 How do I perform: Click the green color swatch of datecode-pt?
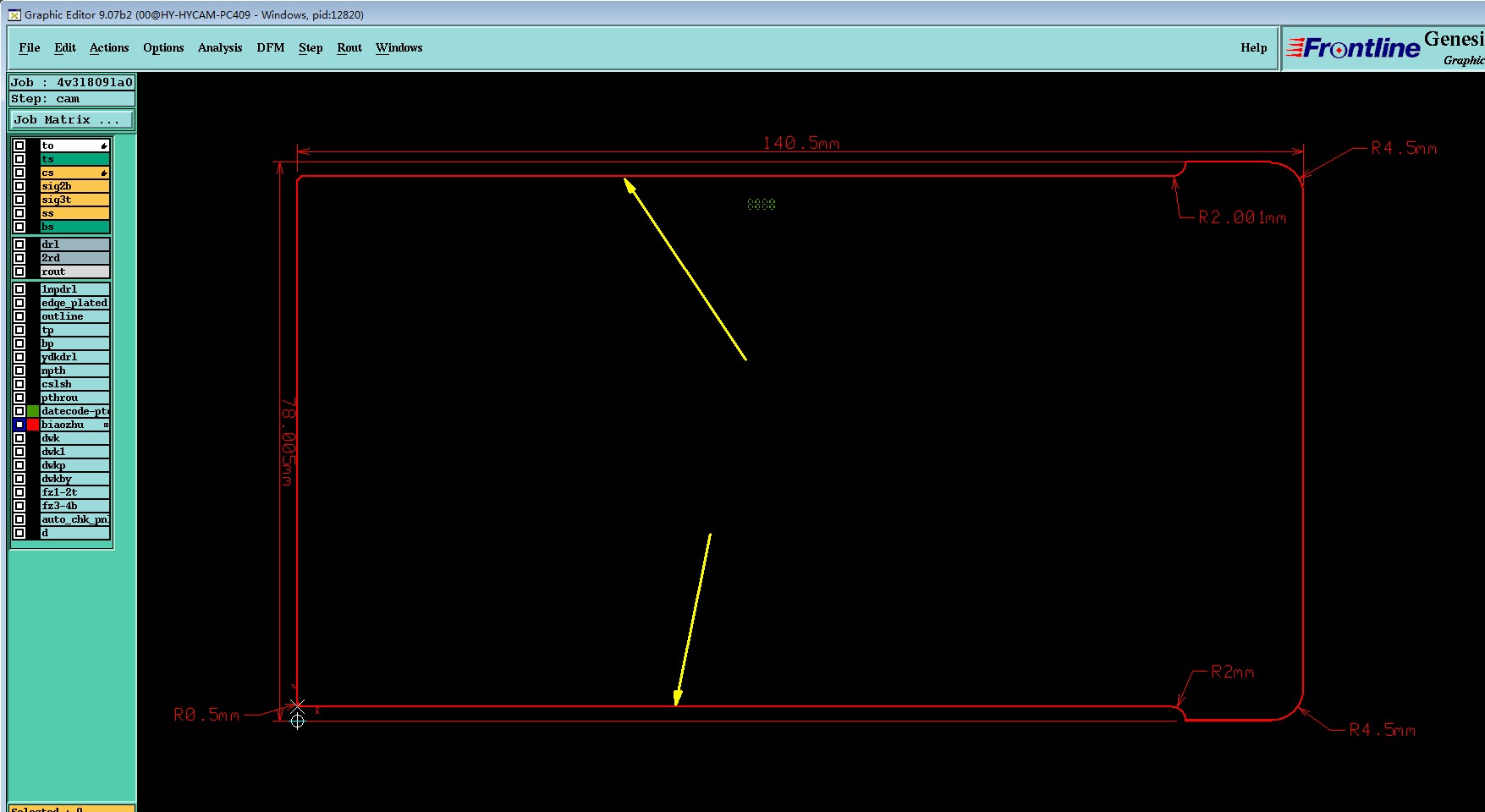point(33,411)
